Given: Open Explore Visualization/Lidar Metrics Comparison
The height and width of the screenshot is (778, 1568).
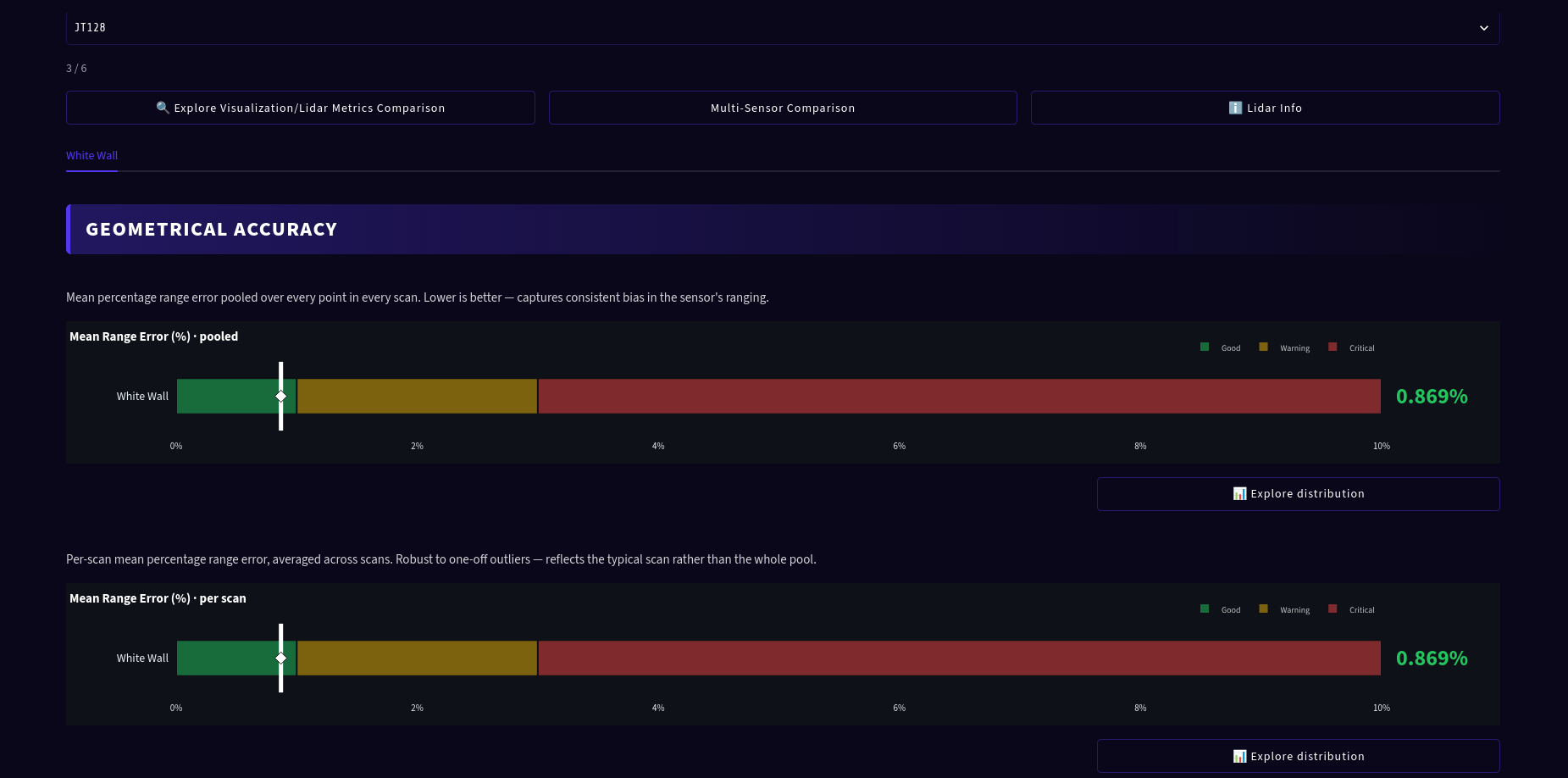Looking at the screenshot, I should [x=301, y=108].
